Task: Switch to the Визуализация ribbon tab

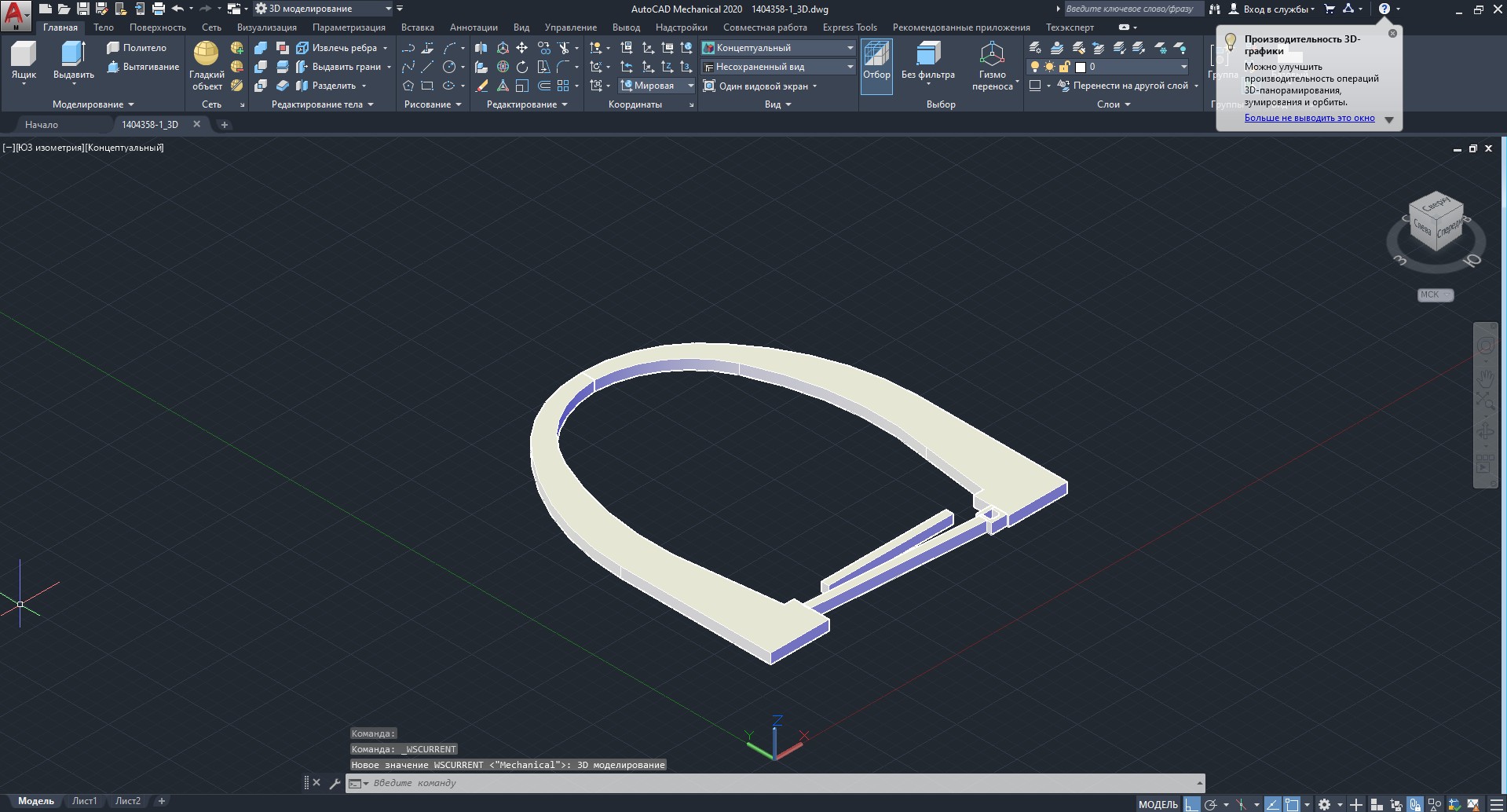Action: 267,27
